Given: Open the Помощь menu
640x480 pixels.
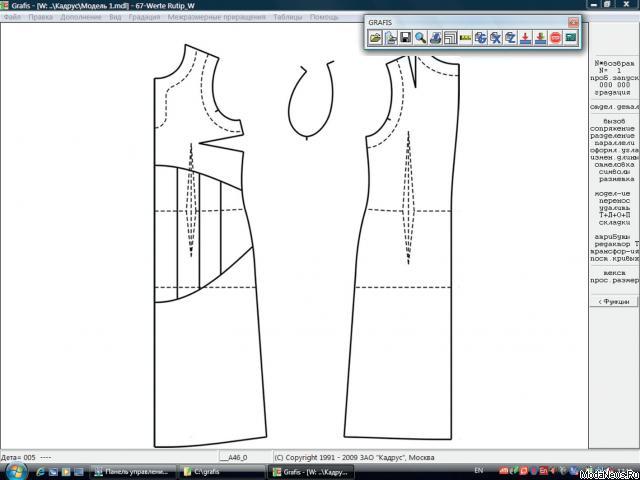Looking at the screenshot, I should (324, 17).
